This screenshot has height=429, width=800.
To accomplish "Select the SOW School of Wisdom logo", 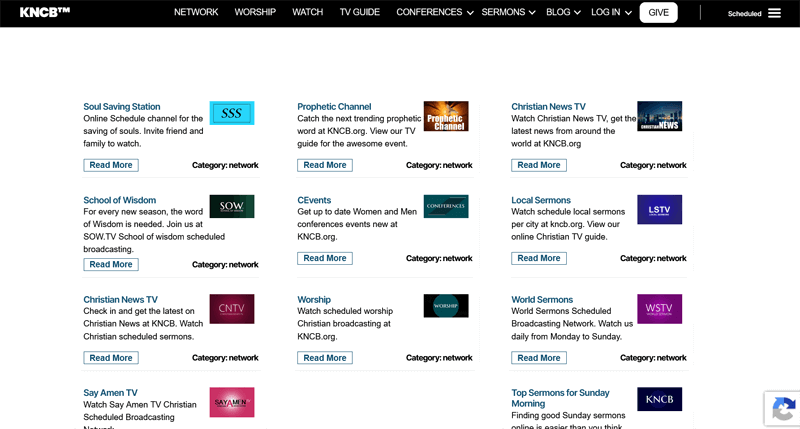I will 231,206.
